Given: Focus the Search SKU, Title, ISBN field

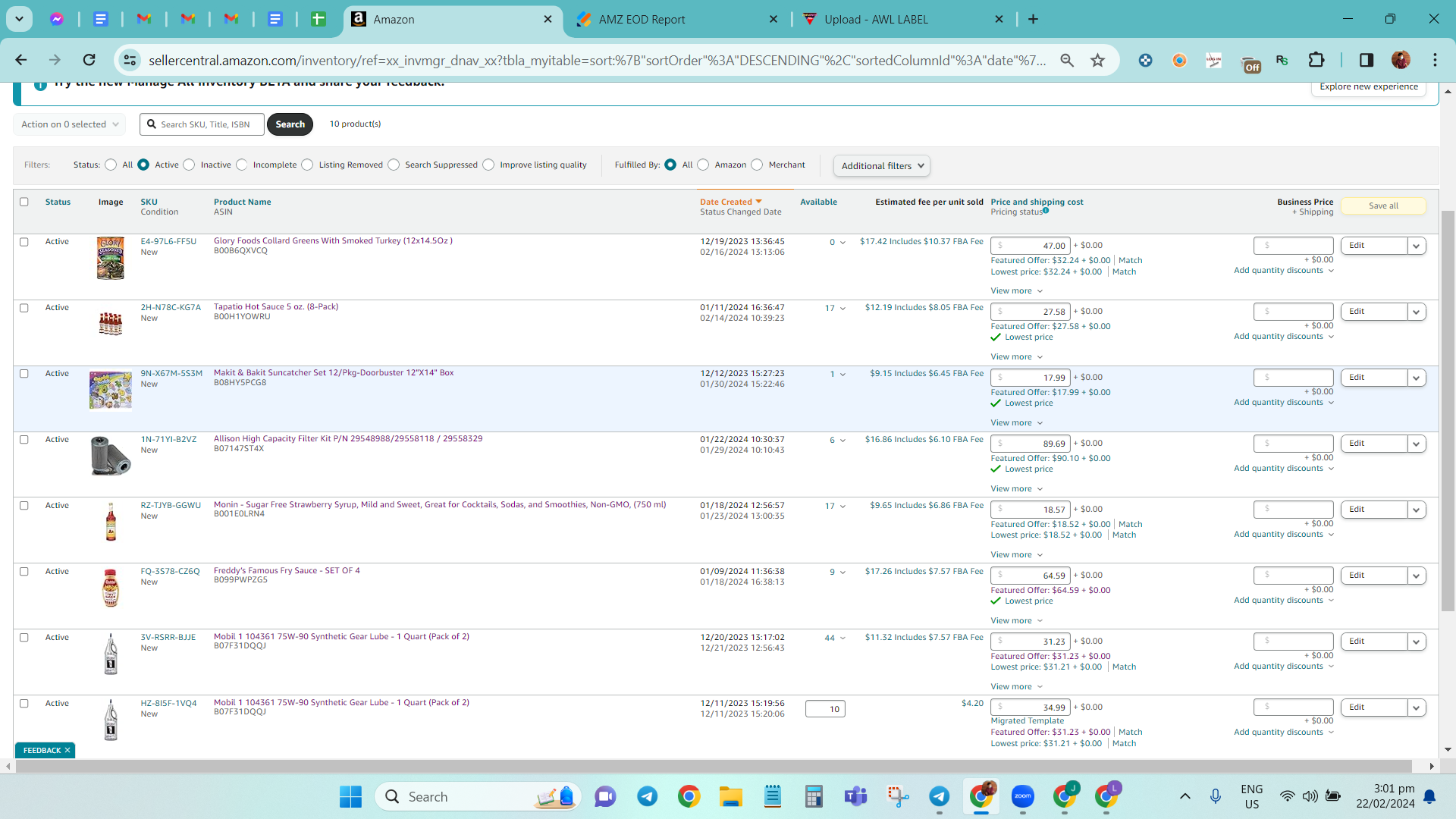Looking at the screenshot, I should (x=202, y=124).
